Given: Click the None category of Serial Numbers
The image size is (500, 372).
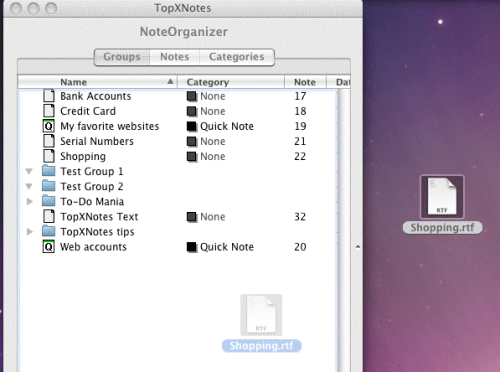Looking at the screenshot, I should [x=213, y=141].
